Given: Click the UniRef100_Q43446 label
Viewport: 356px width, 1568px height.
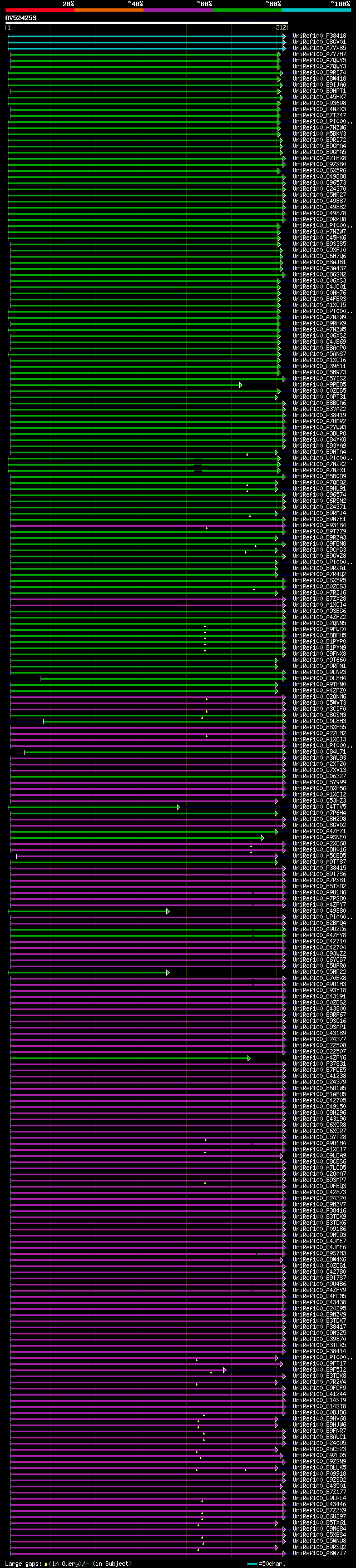Looking at the screenshot, I should click(x=319, y=1505).
